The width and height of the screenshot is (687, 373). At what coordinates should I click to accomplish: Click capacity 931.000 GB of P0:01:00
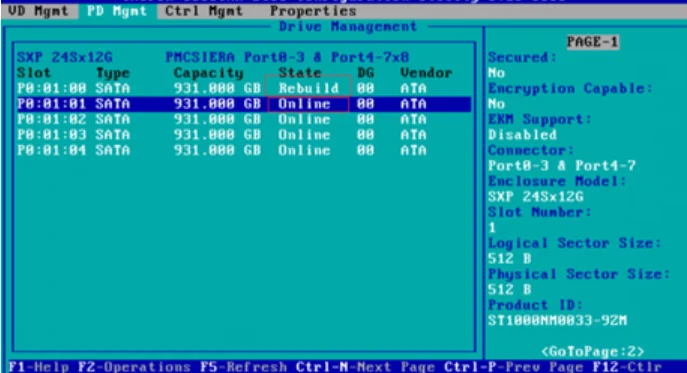tap(217, 89)
